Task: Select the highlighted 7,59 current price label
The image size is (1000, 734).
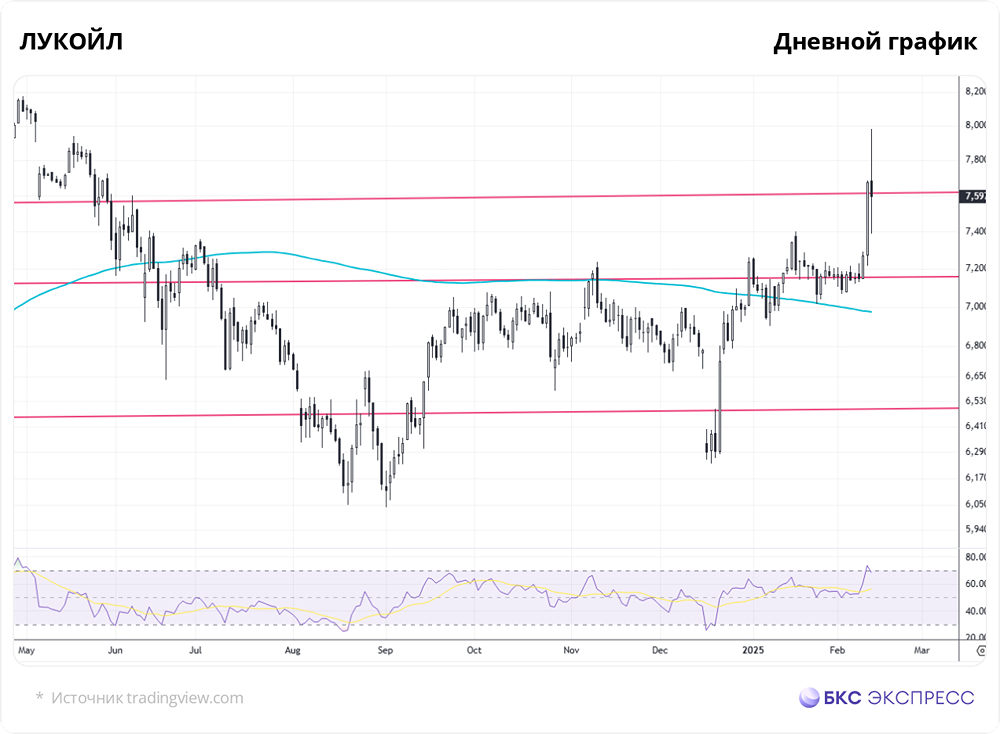Action: click(x=973, y=196)
